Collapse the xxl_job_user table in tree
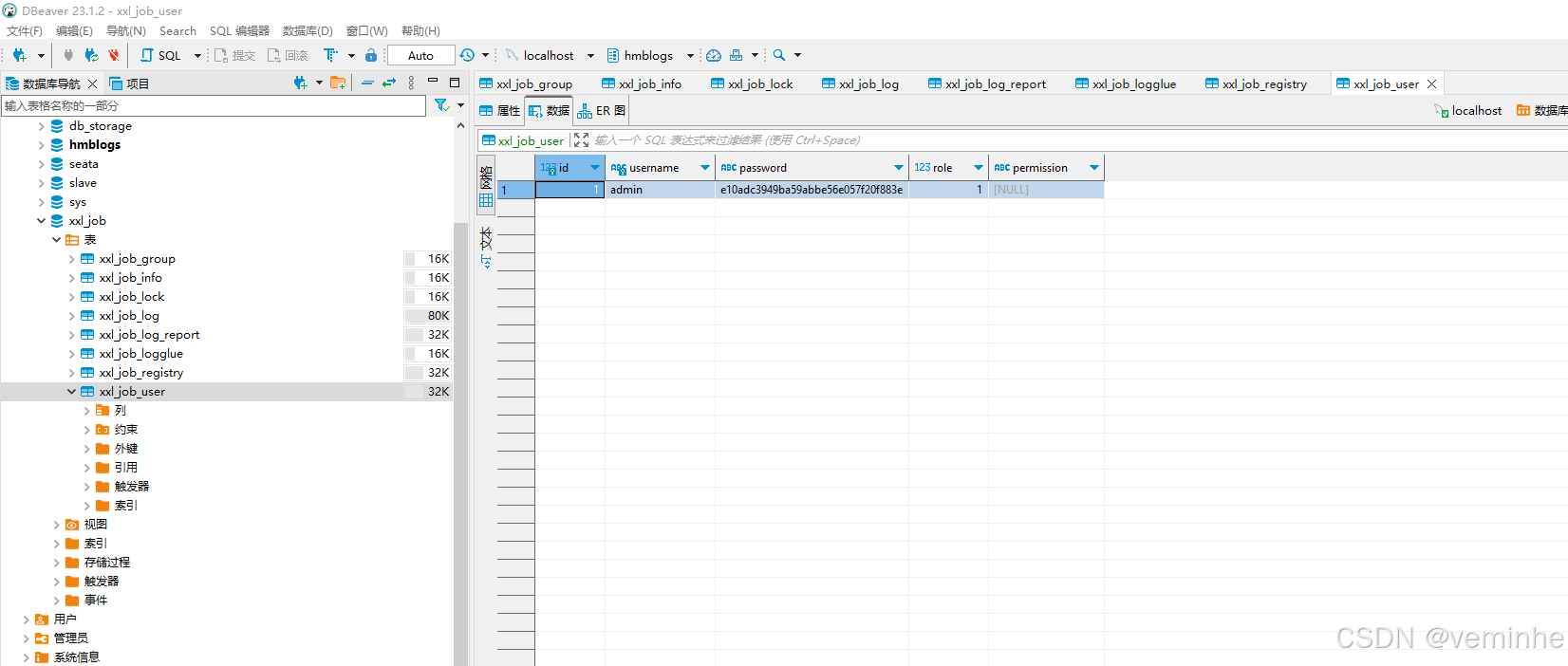 (x=71, y=392)
